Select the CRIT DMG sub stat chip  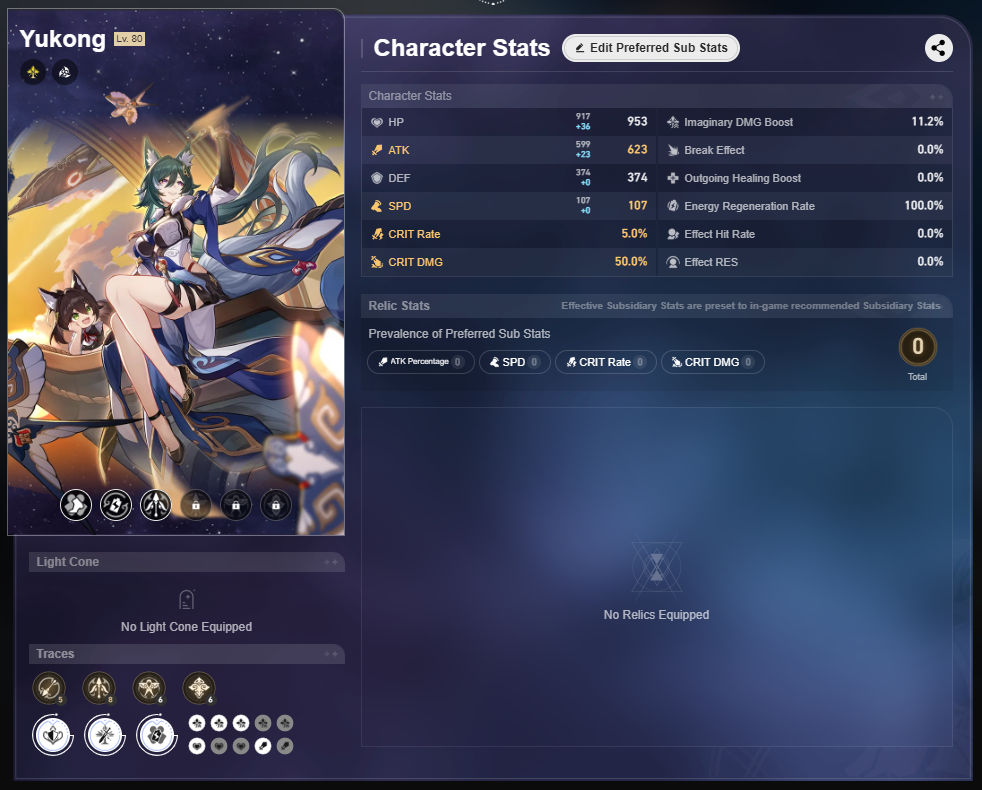[x=713, y=361]
